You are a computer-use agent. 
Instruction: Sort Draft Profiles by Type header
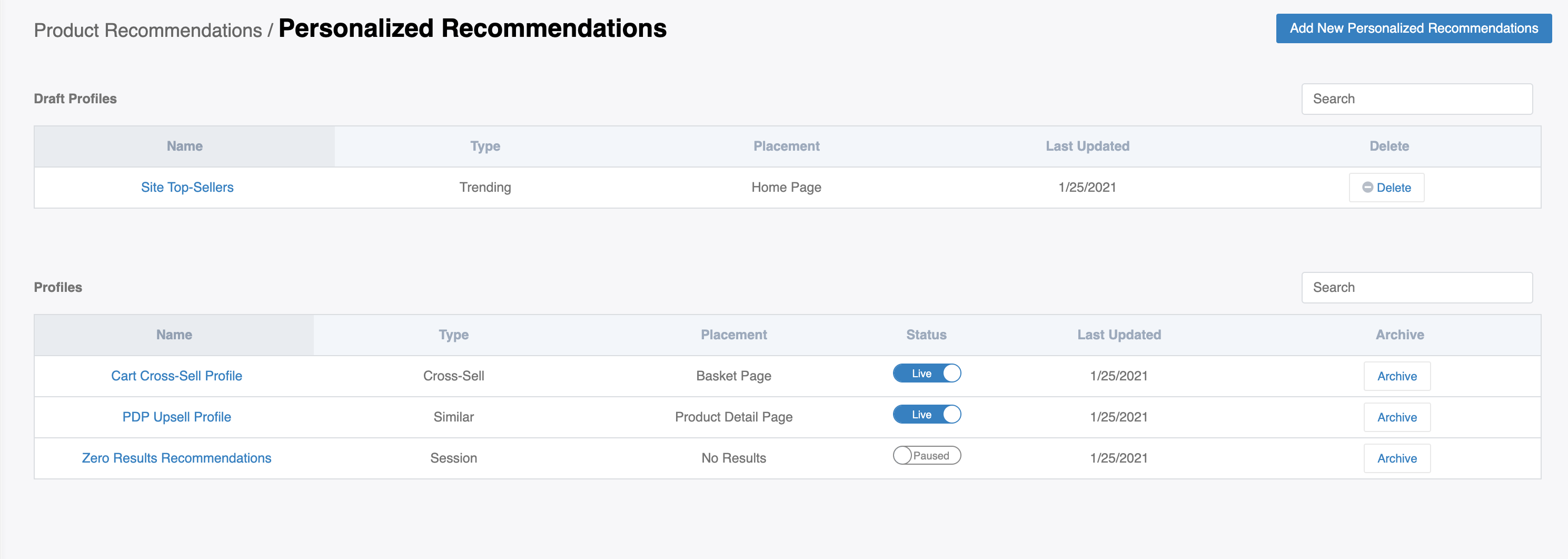tap(485, 146)
